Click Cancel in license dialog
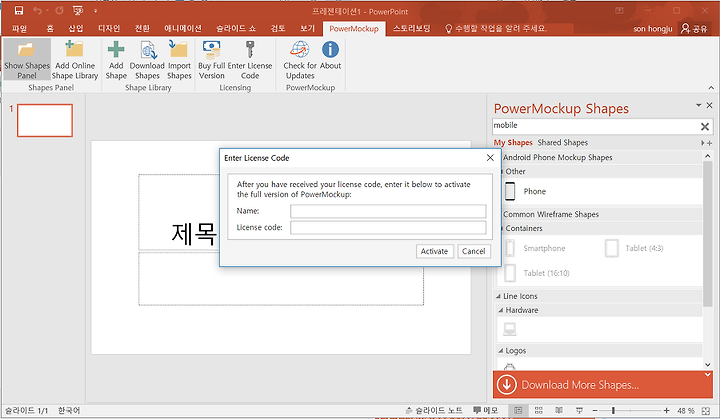Viewport: 720px width, 419px height. (x=473, y=251)
